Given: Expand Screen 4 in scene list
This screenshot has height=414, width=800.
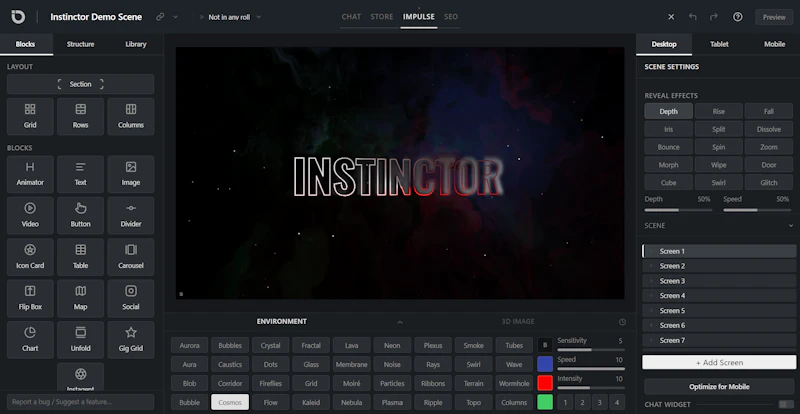Looking at the screenshot, I should [x=652, y=296].
